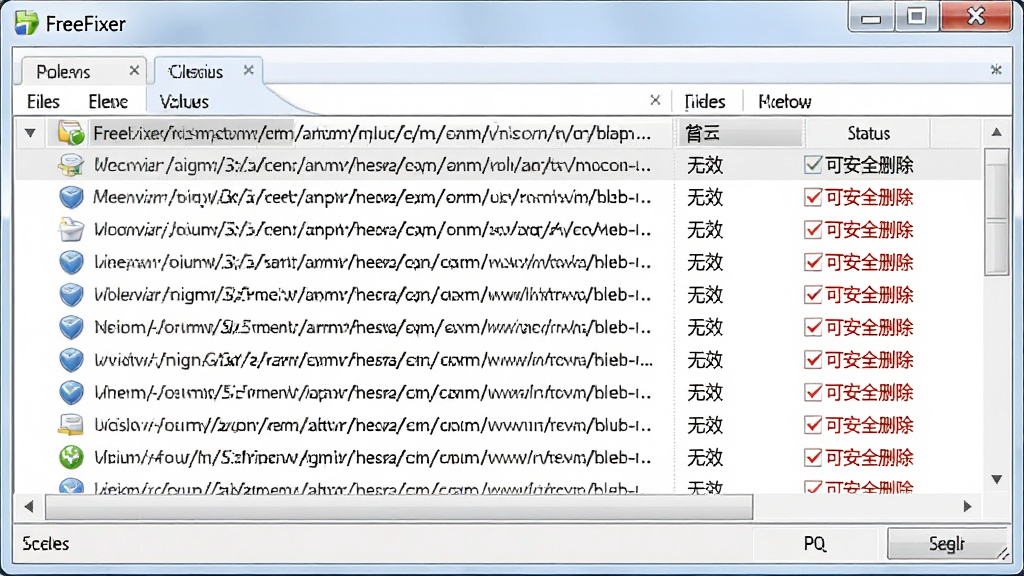Uncheck the 可安全删除 box on the Linepwwr row
This screenshot has width=1024, height=576.
812,263
